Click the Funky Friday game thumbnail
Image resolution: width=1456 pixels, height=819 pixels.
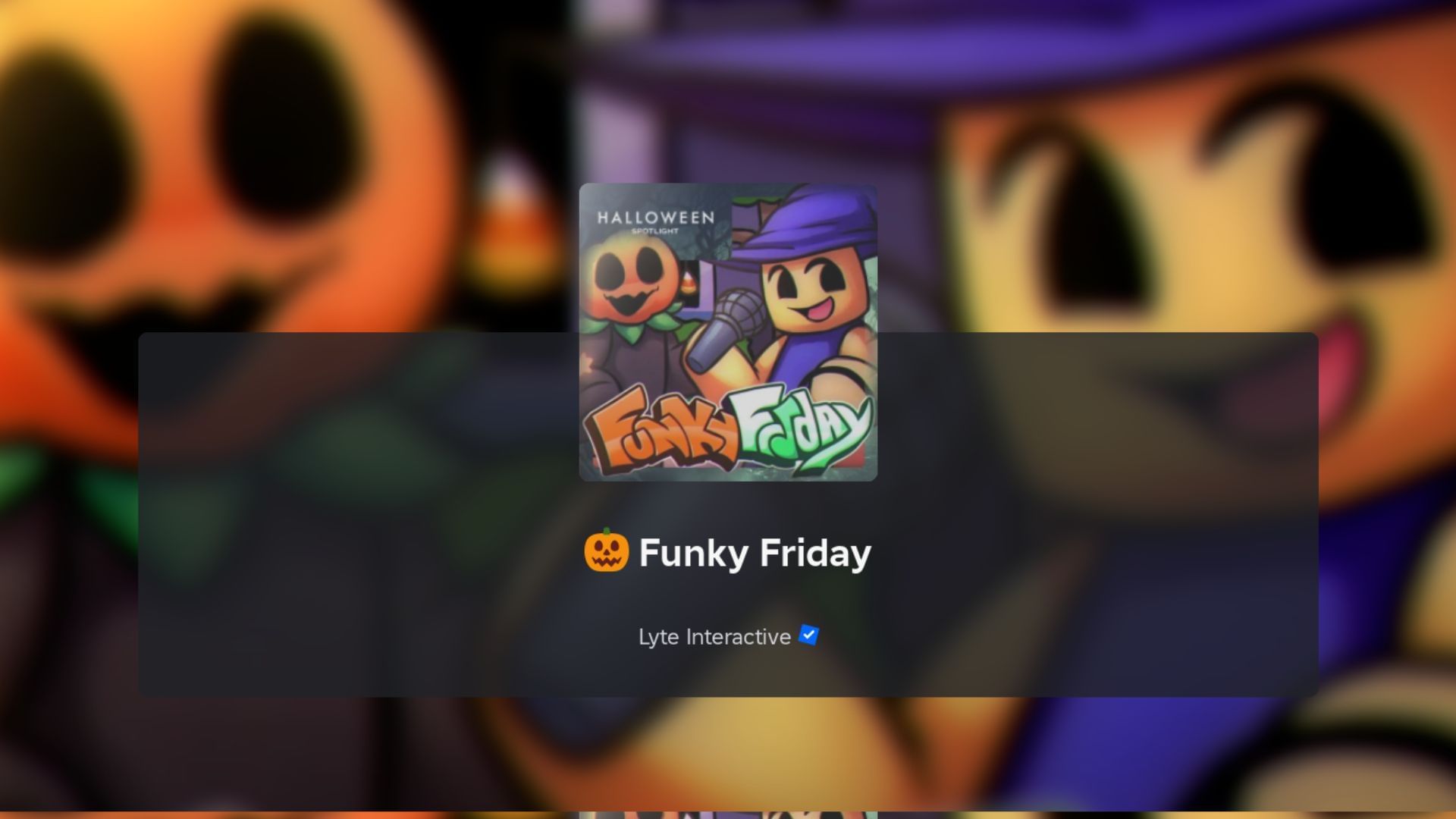pos(728,332)
